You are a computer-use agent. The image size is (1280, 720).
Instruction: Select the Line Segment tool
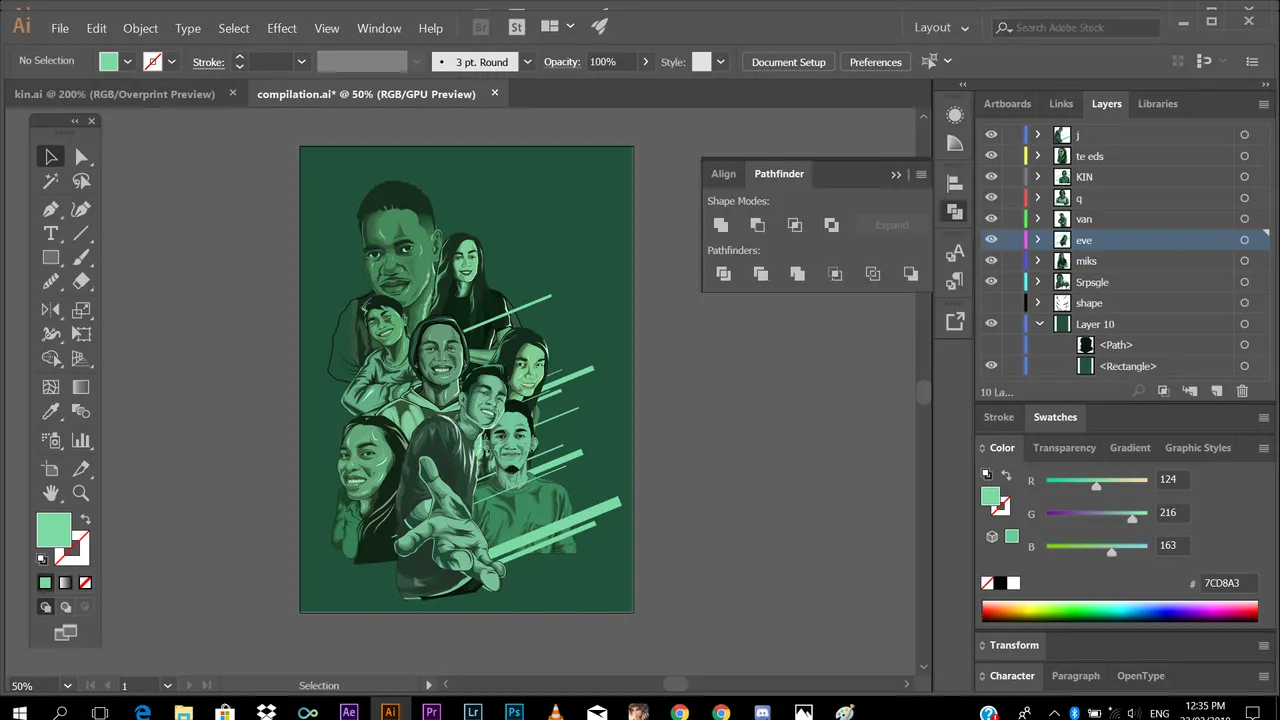[82, 233]
